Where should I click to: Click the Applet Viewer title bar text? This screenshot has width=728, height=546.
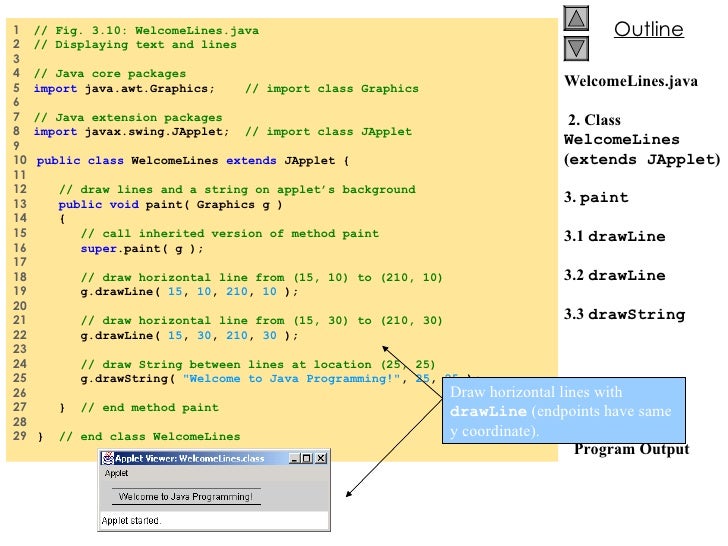[189, 459]
